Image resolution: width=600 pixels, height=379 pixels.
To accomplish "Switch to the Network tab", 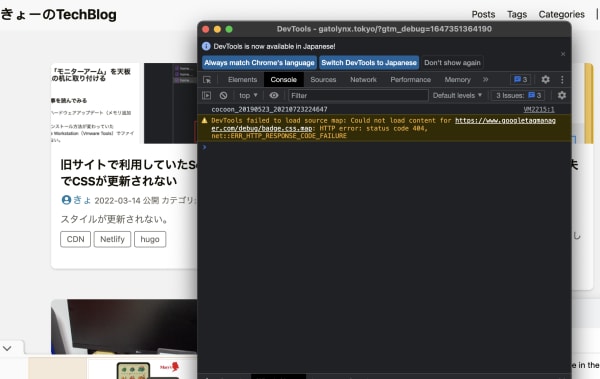I will click(363, 80).
